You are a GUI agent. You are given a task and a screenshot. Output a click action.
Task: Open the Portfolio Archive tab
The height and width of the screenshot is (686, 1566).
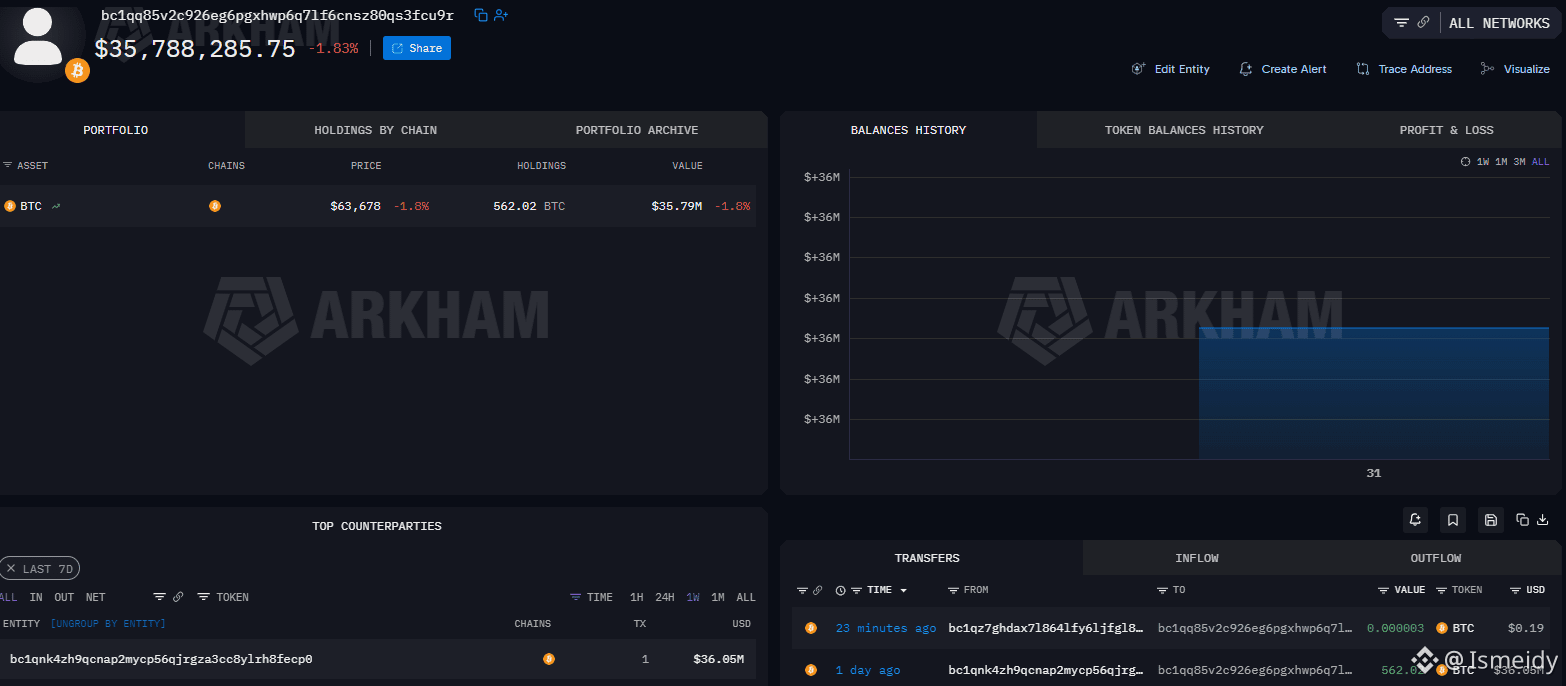click(x=637, y=130)
